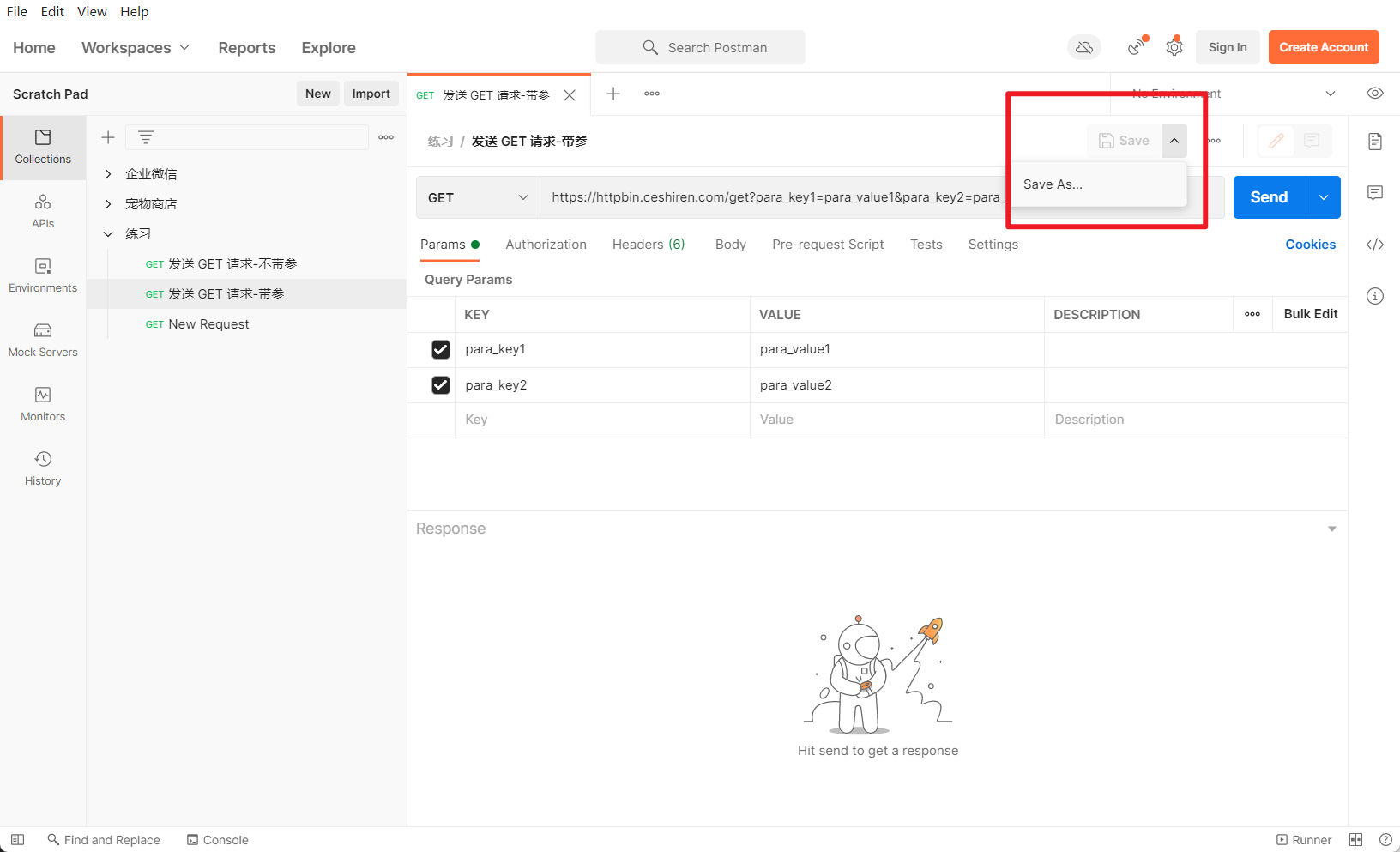Click the blue Send button

[1269, 197]
